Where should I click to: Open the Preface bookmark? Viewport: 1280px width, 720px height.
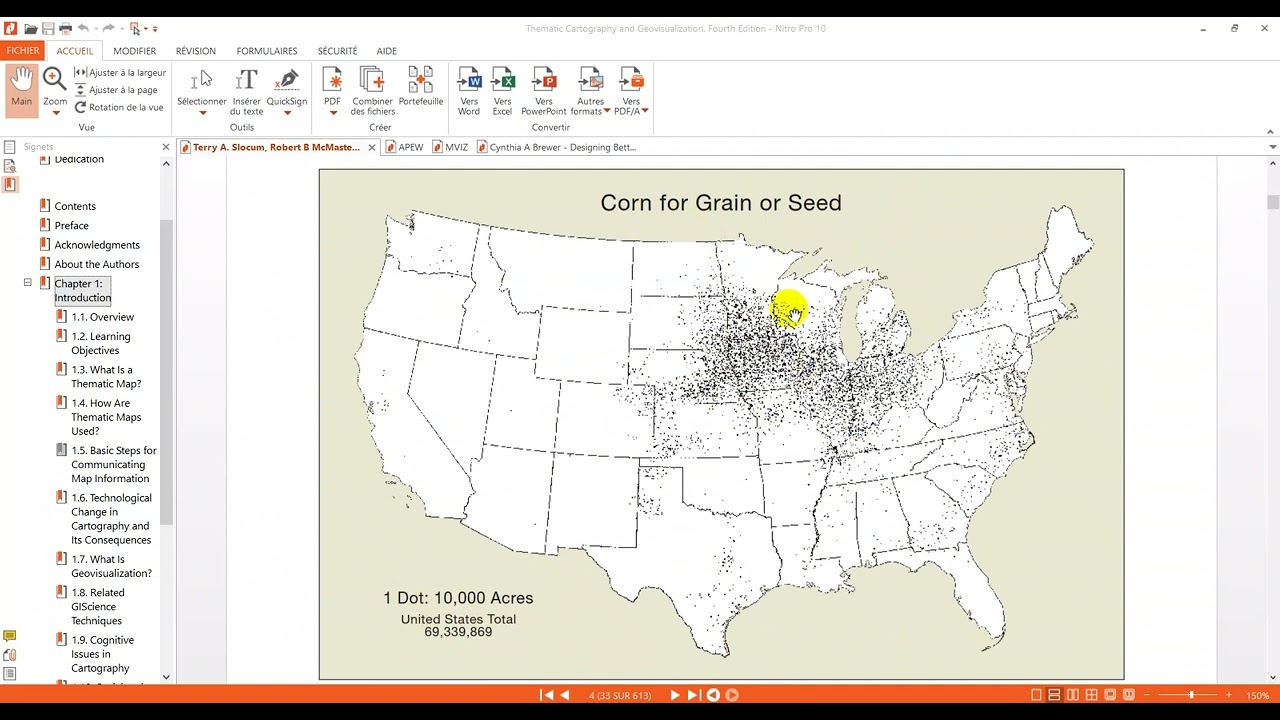pyautogui.click(x=71, y=225)
